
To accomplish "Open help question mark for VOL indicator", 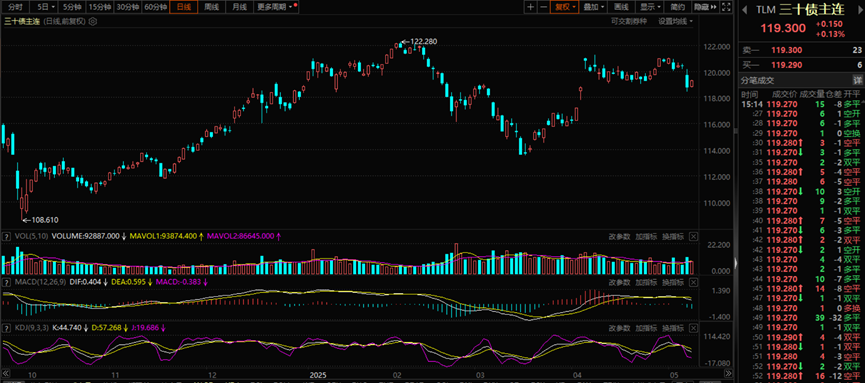I will [6, 236].
